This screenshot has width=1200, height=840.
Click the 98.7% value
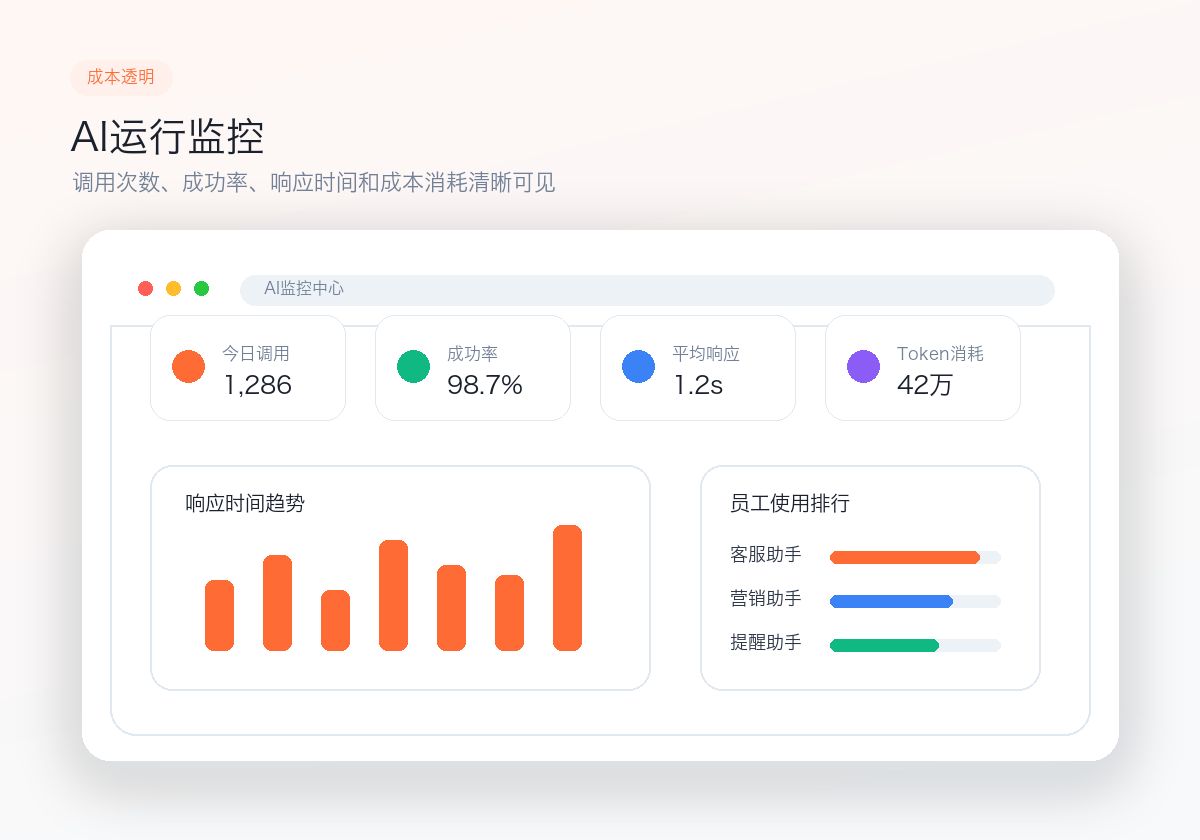[x=485, y=385]
